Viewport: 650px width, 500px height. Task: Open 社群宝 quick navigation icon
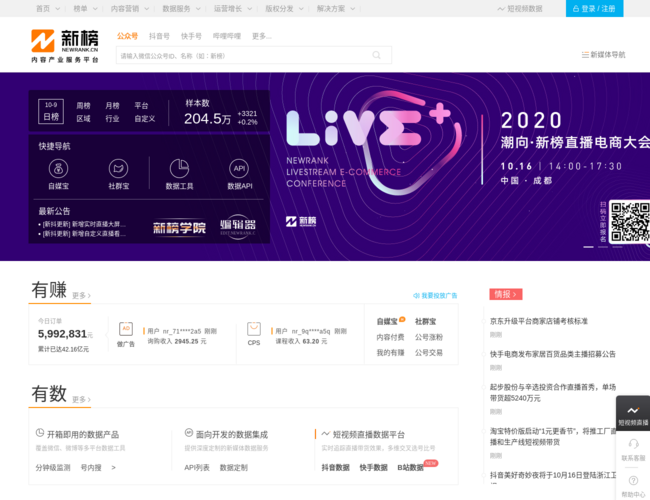click(x=118, y=168)
